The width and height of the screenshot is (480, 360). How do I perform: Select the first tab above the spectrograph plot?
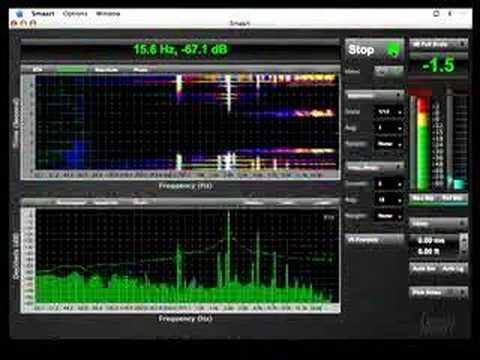click(38, 69)
